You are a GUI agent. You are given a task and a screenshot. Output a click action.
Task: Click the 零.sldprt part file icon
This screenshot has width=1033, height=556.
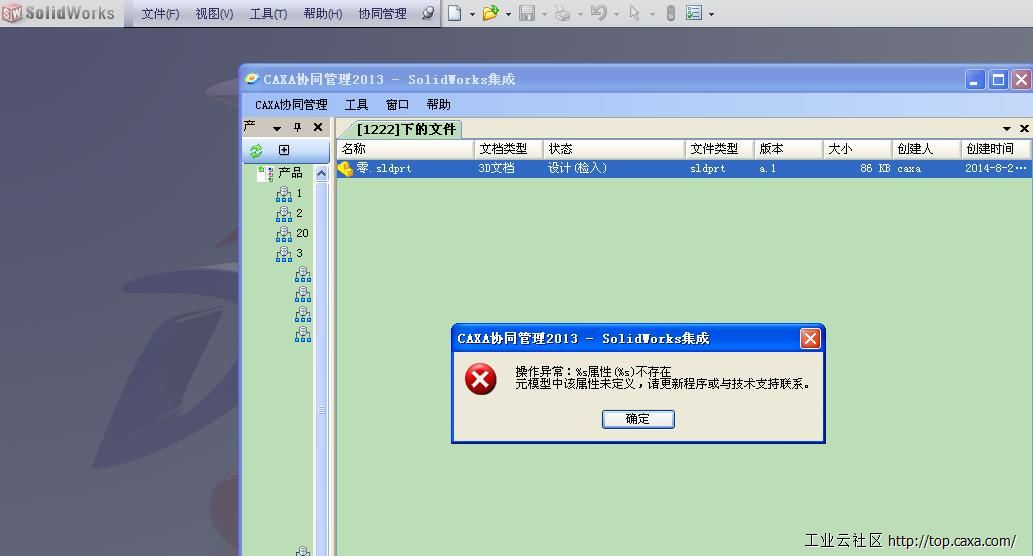[345, 169]
